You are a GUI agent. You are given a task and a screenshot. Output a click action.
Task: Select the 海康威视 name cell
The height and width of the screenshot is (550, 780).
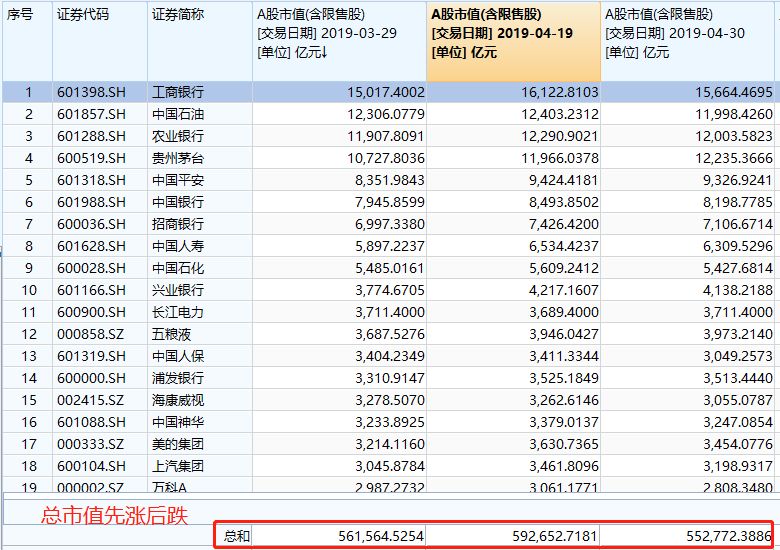(200, 400)
